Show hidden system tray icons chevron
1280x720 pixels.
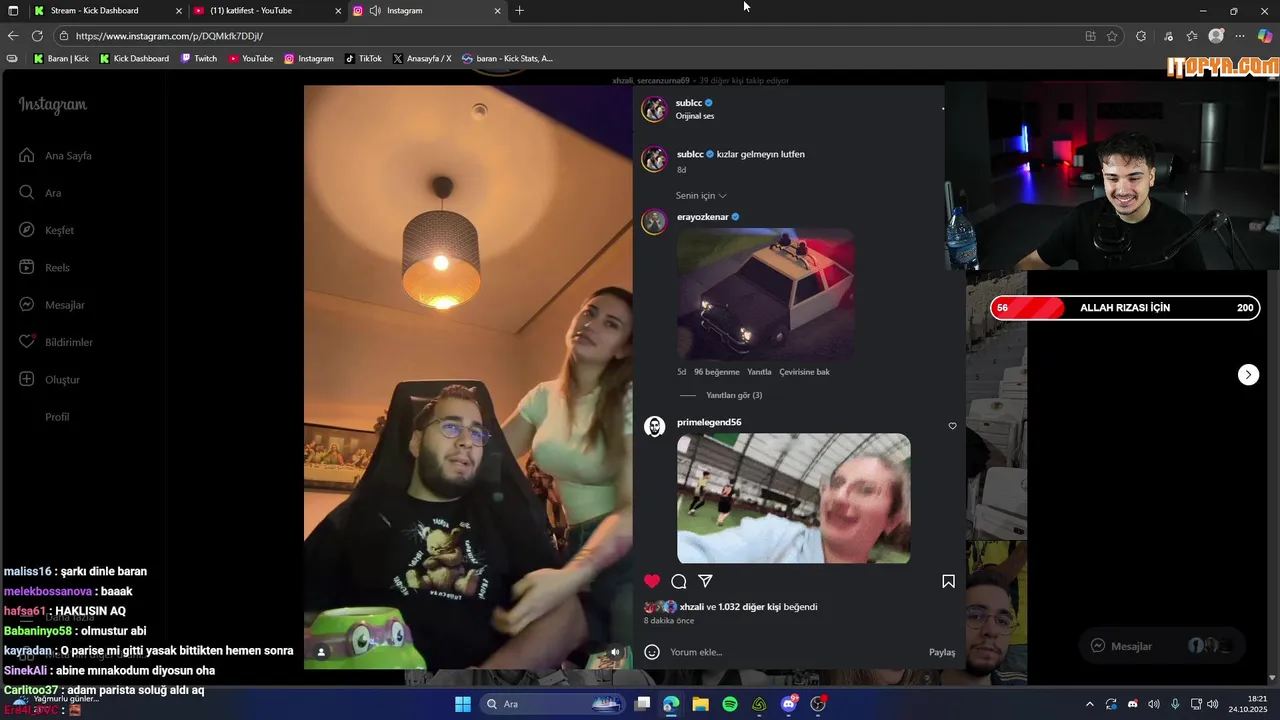[x=1089, y=704]
